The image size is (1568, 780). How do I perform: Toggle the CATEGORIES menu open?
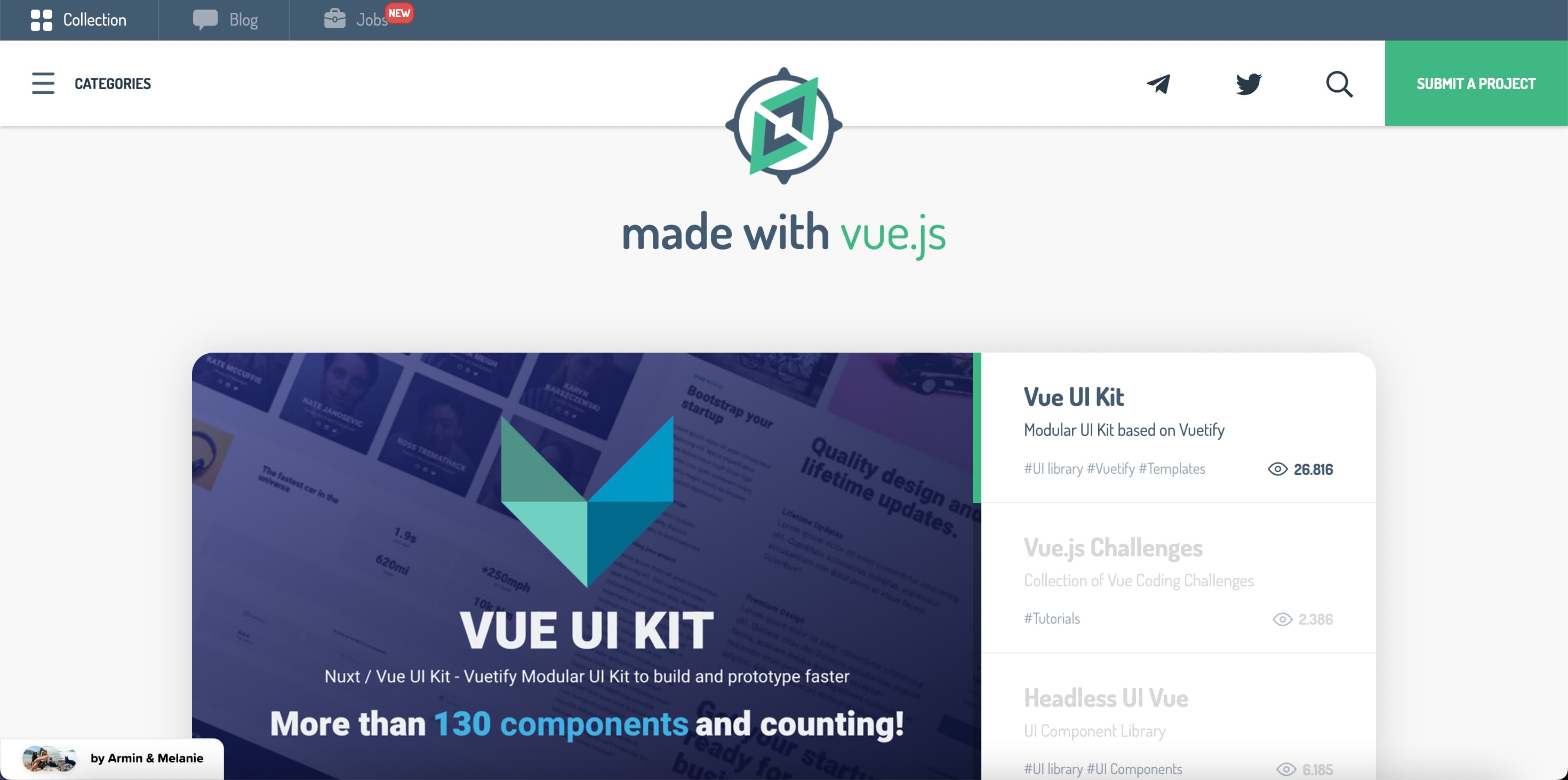42,83
